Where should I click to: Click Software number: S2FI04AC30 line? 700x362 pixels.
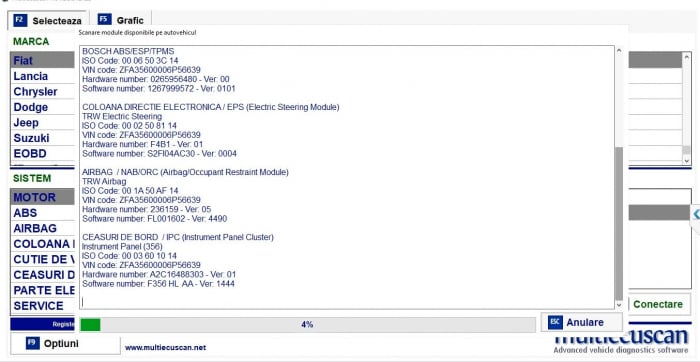[x=159, y=154]
